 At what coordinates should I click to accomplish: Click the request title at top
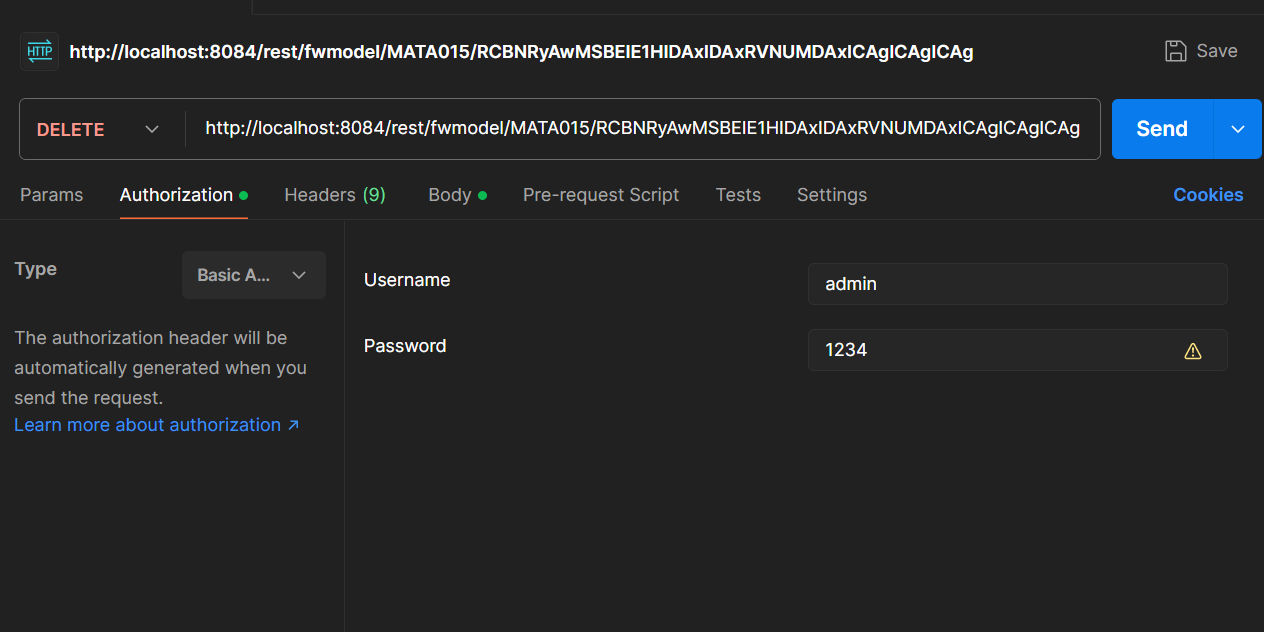[521, 52]
